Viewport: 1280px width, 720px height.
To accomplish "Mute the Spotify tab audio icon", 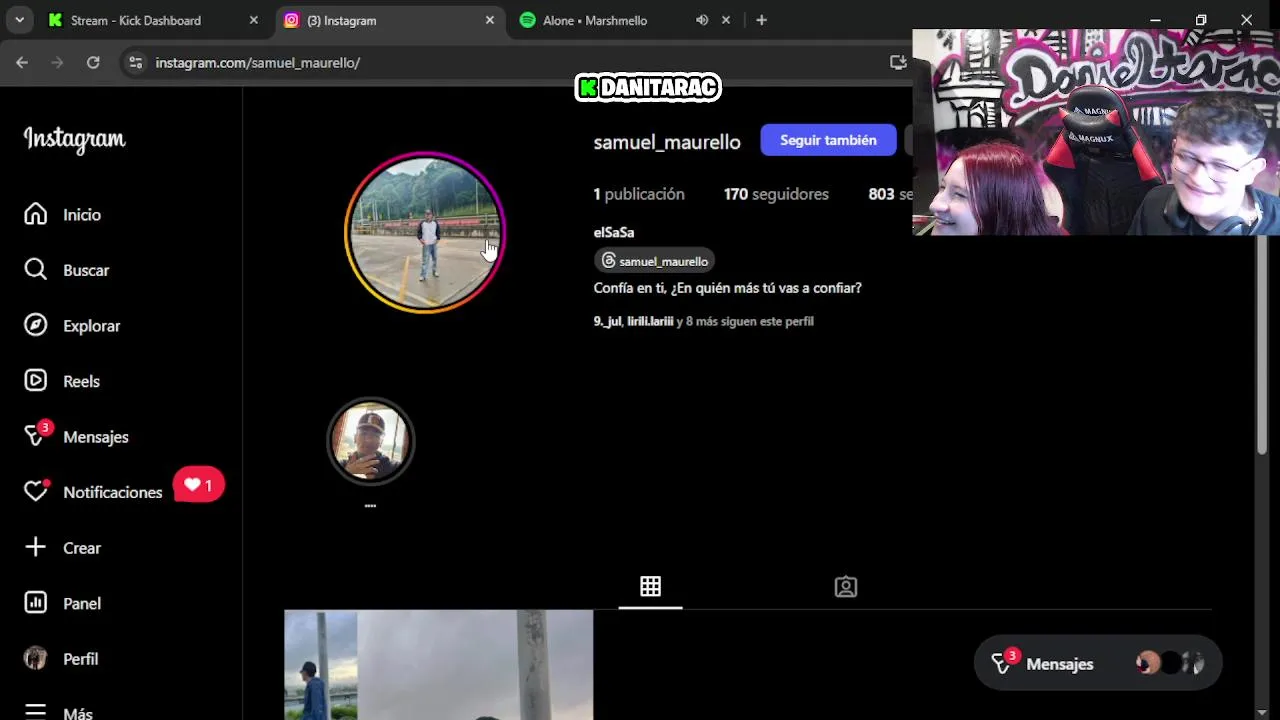I will (x=702, y=20).
